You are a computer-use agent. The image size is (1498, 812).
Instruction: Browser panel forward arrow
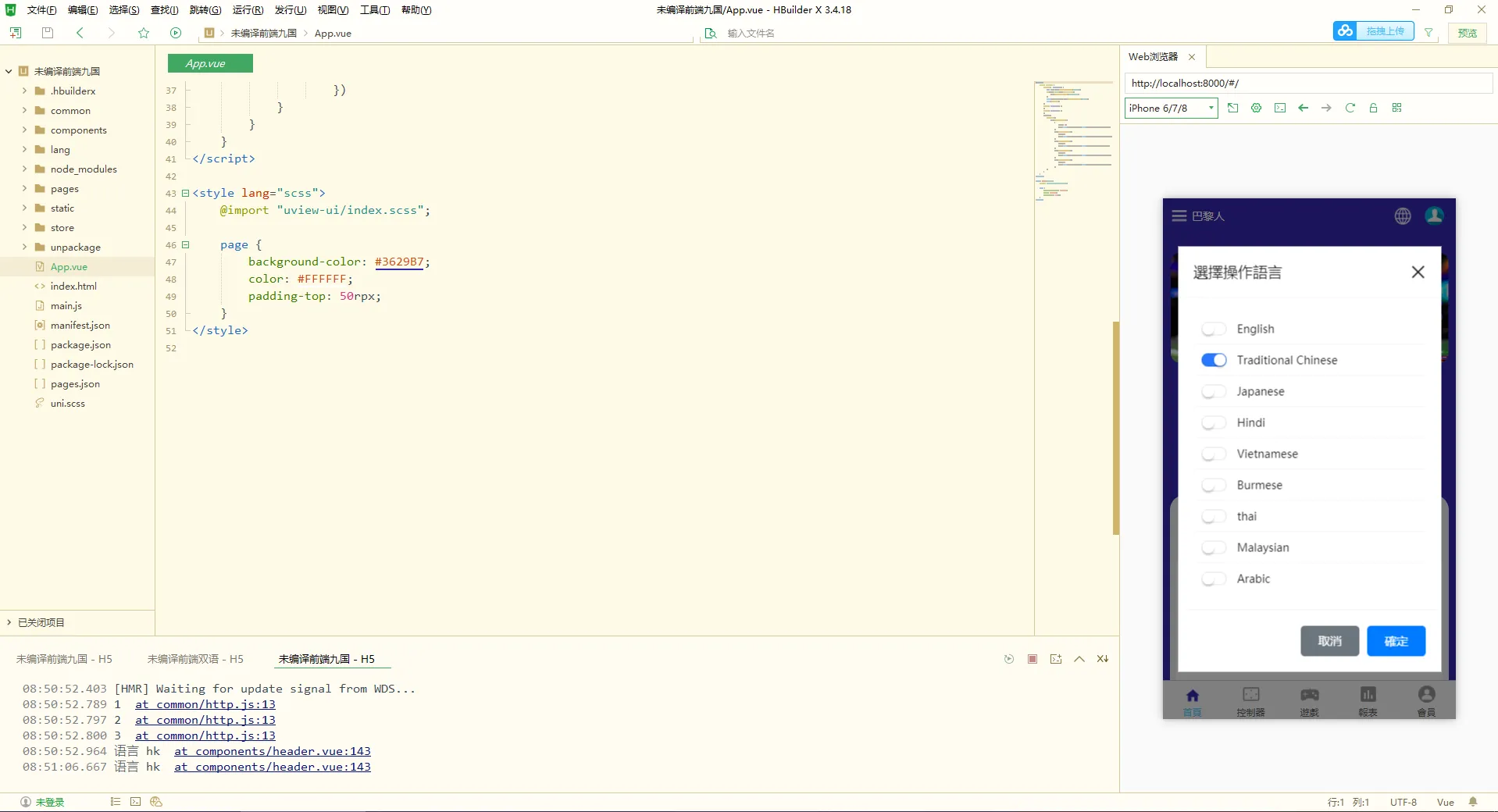tap(1326, 108)
